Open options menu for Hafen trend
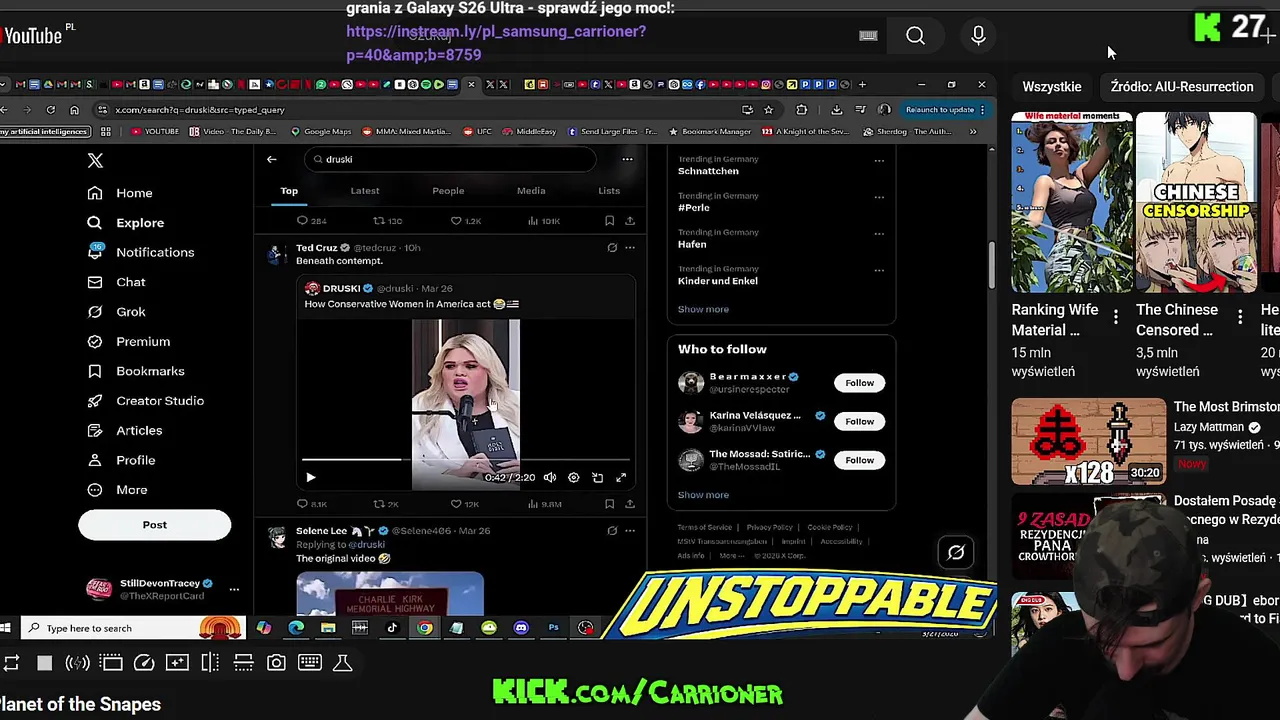Screen dimensions: 1280x720 coord(879,233)
